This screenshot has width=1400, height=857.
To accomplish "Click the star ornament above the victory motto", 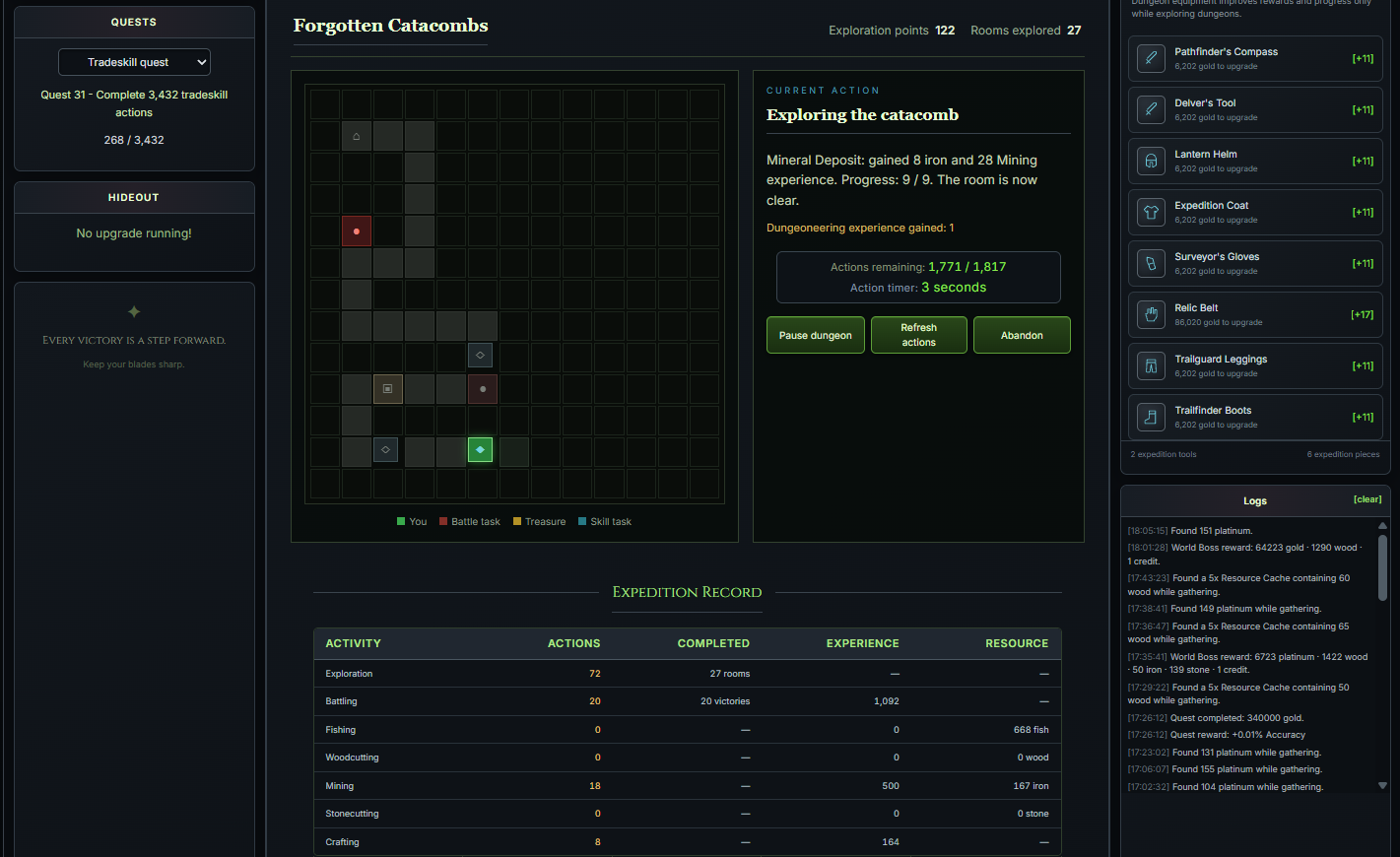I will click(134, 312).
